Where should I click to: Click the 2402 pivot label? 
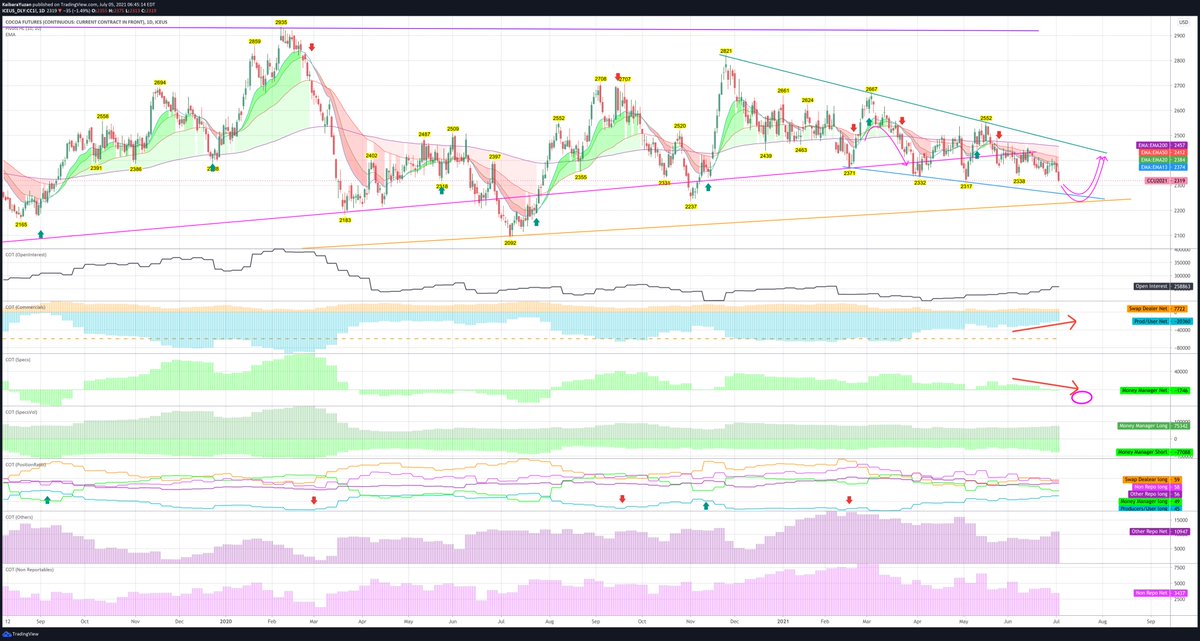click(371, 156)
